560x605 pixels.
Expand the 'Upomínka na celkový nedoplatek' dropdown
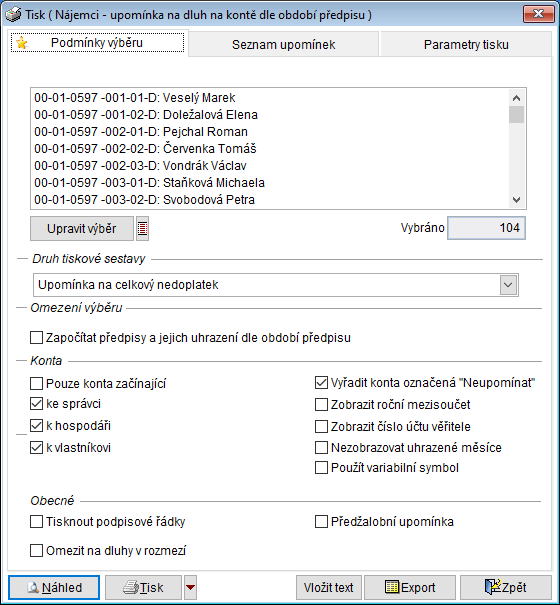tap(508, 285)
